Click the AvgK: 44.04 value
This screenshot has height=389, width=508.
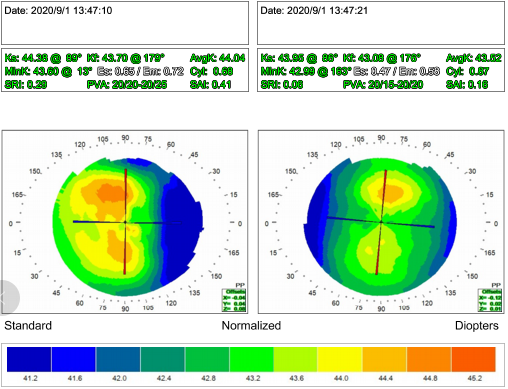coord(217,58)
